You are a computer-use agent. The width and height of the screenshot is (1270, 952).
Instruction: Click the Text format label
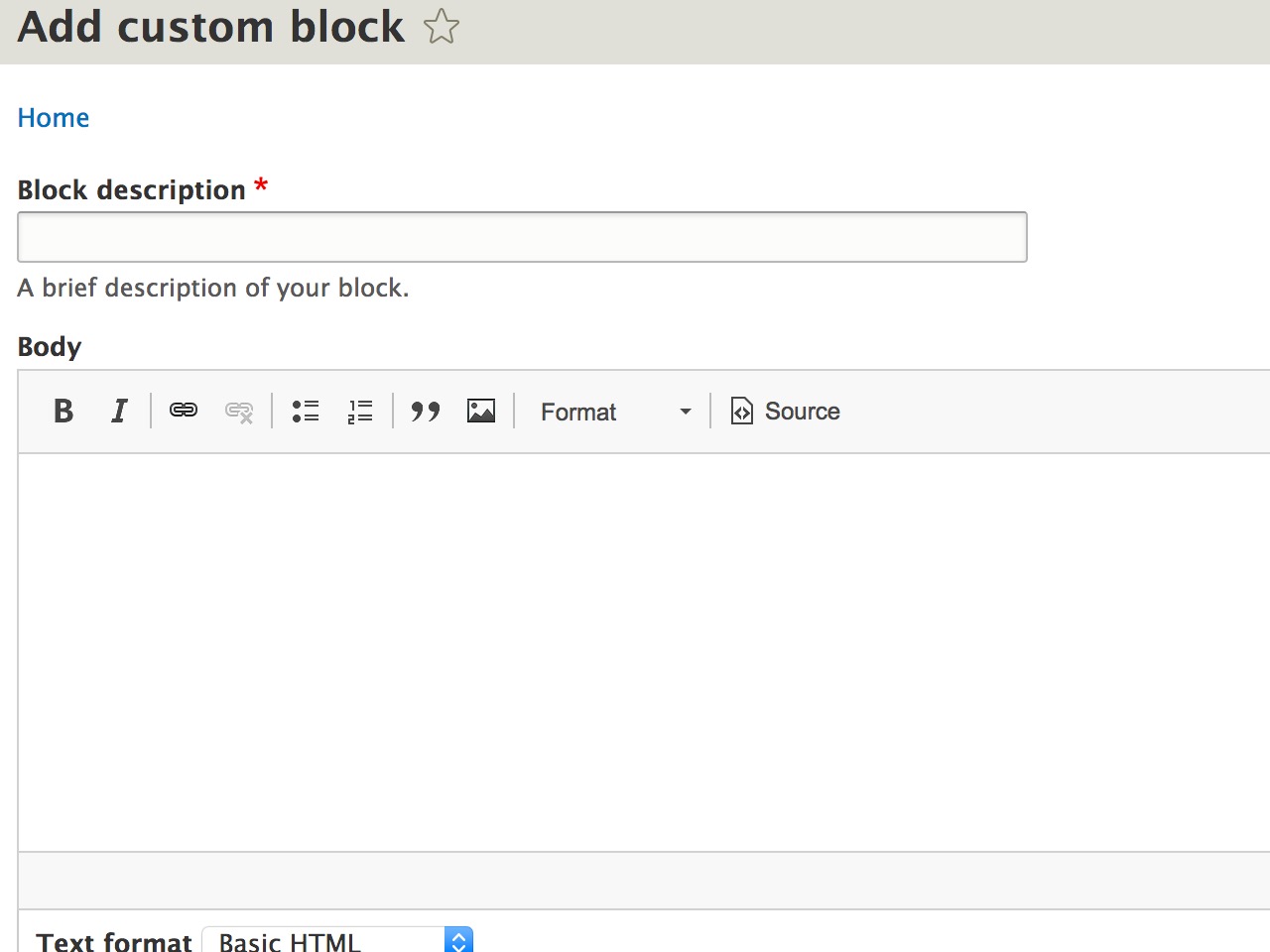[x=113, y=940]
